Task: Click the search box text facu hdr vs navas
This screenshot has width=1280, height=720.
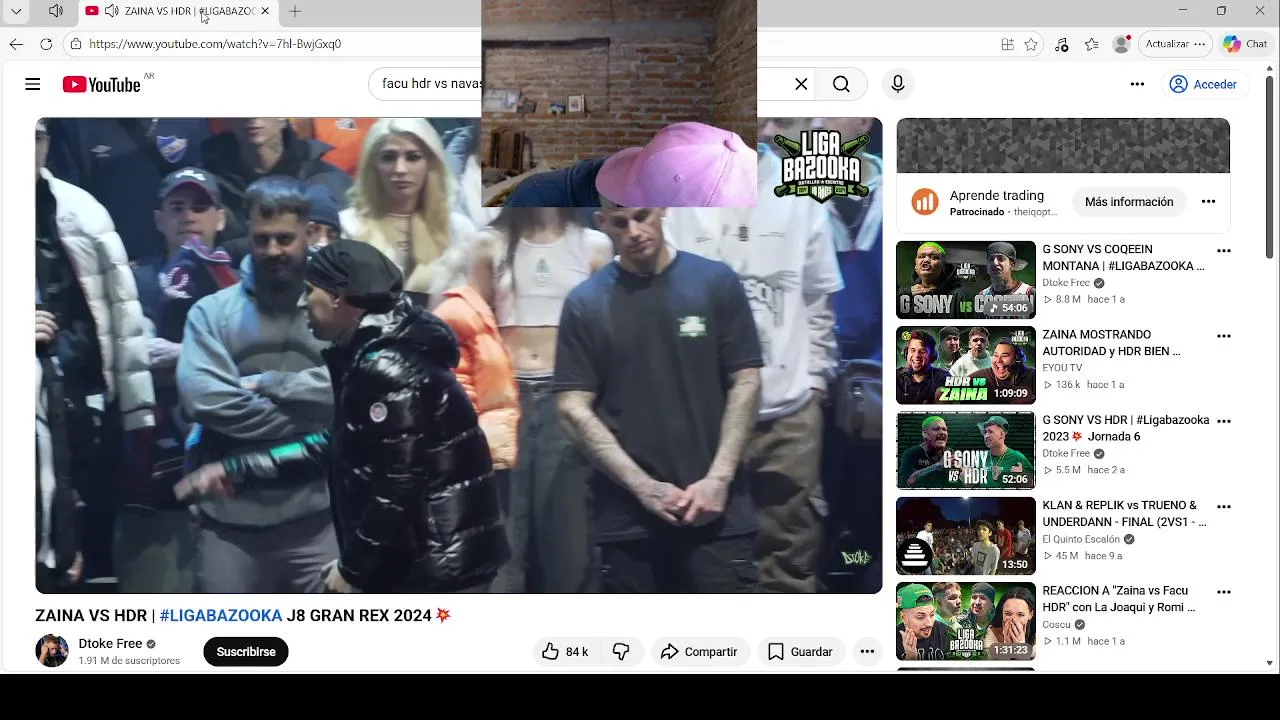Action: pyautogui.click(x=432, y=84)
